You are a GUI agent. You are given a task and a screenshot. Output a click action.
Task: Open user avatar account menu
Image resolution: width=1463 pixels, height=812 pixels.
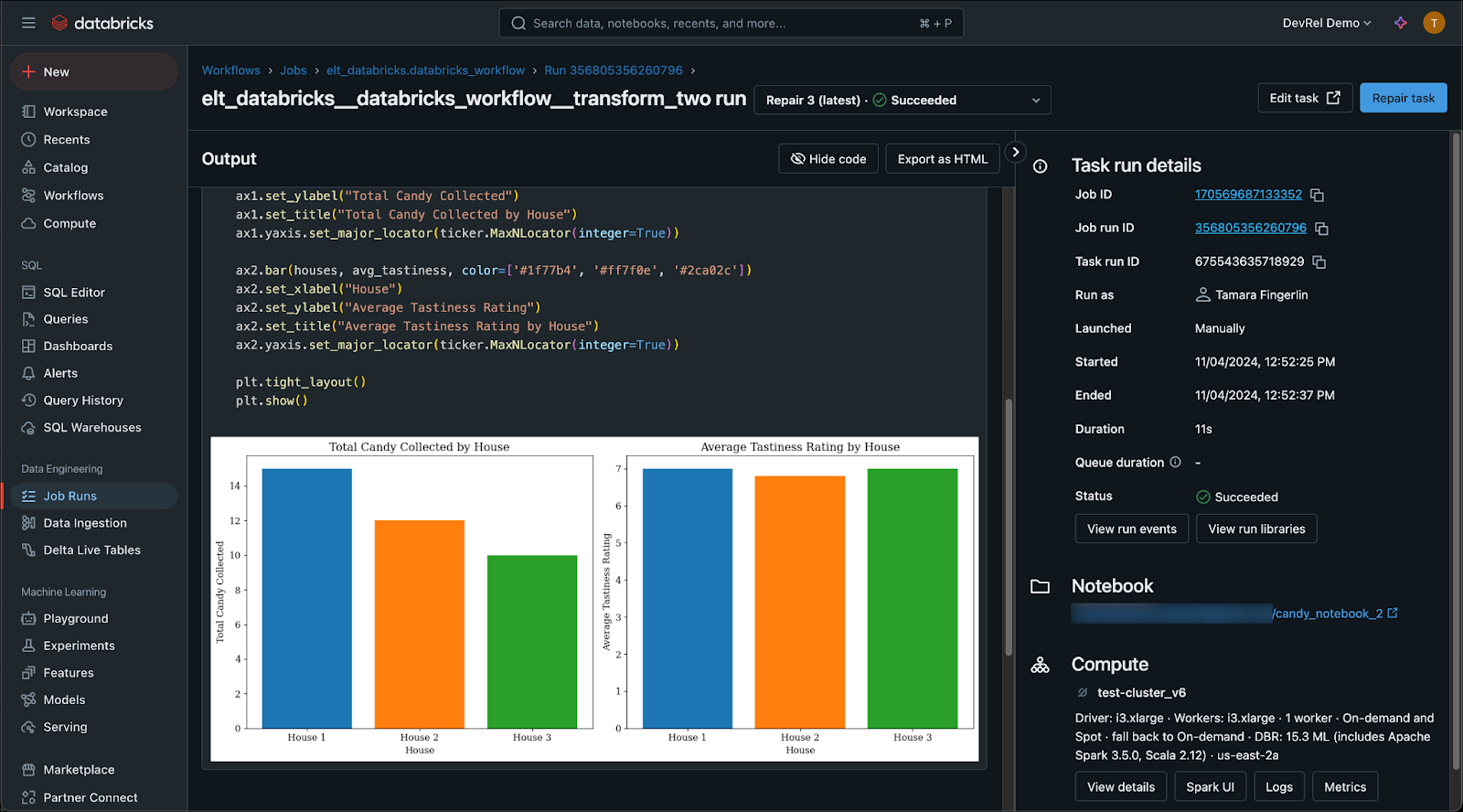(x=1433, y=23)
